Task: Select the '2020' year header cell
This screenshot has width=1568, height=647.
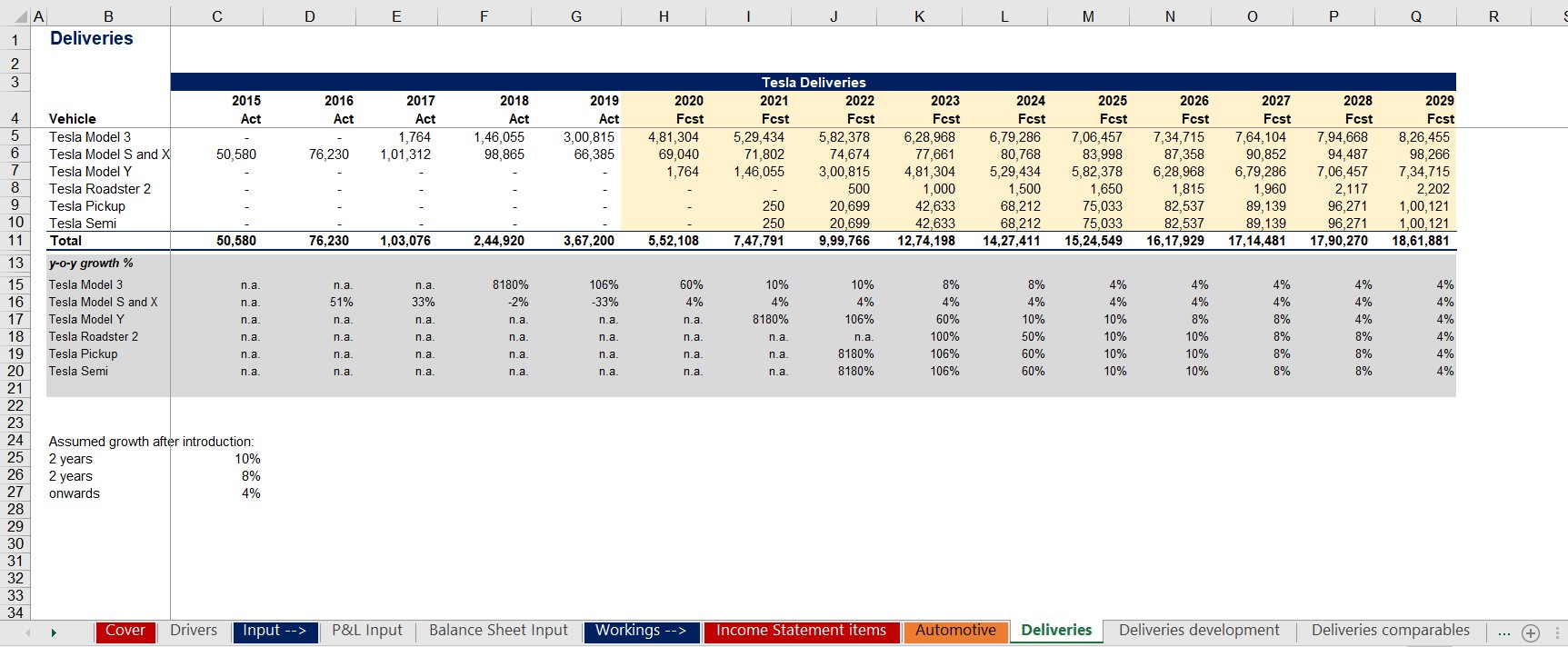Action: [x=688, y=101]
